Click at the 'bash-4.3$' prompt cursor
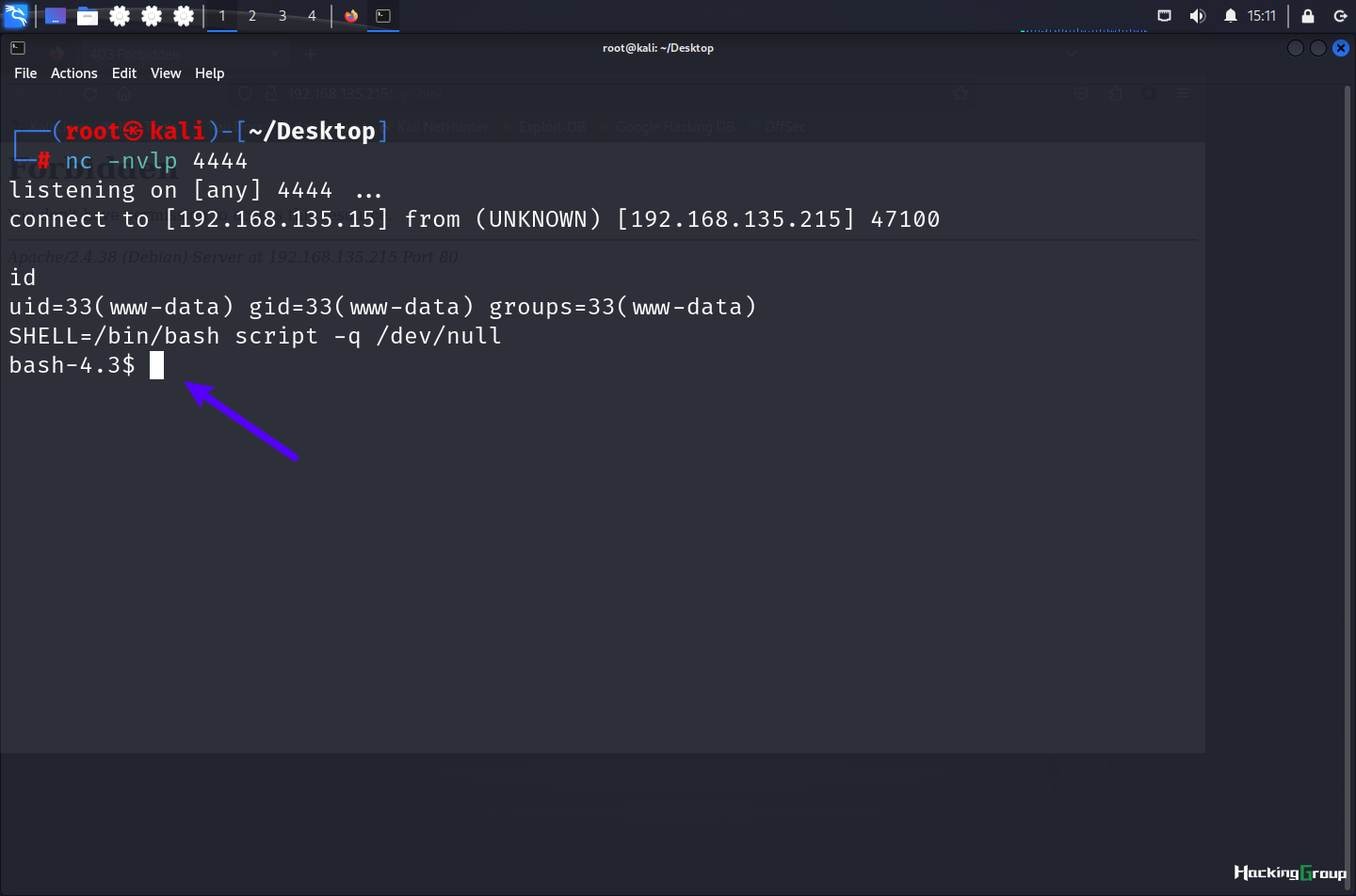Image resolution: width=1356 pixels, height=896 pixels. [x=157, y=365]
